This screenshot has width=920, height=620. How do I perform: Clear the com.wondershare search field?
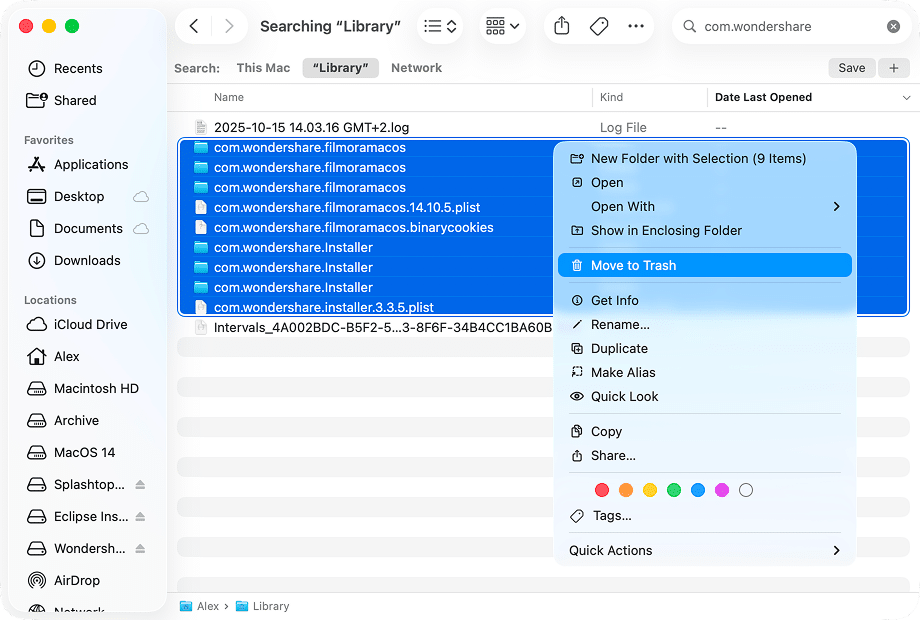click(x=893, y=26)
